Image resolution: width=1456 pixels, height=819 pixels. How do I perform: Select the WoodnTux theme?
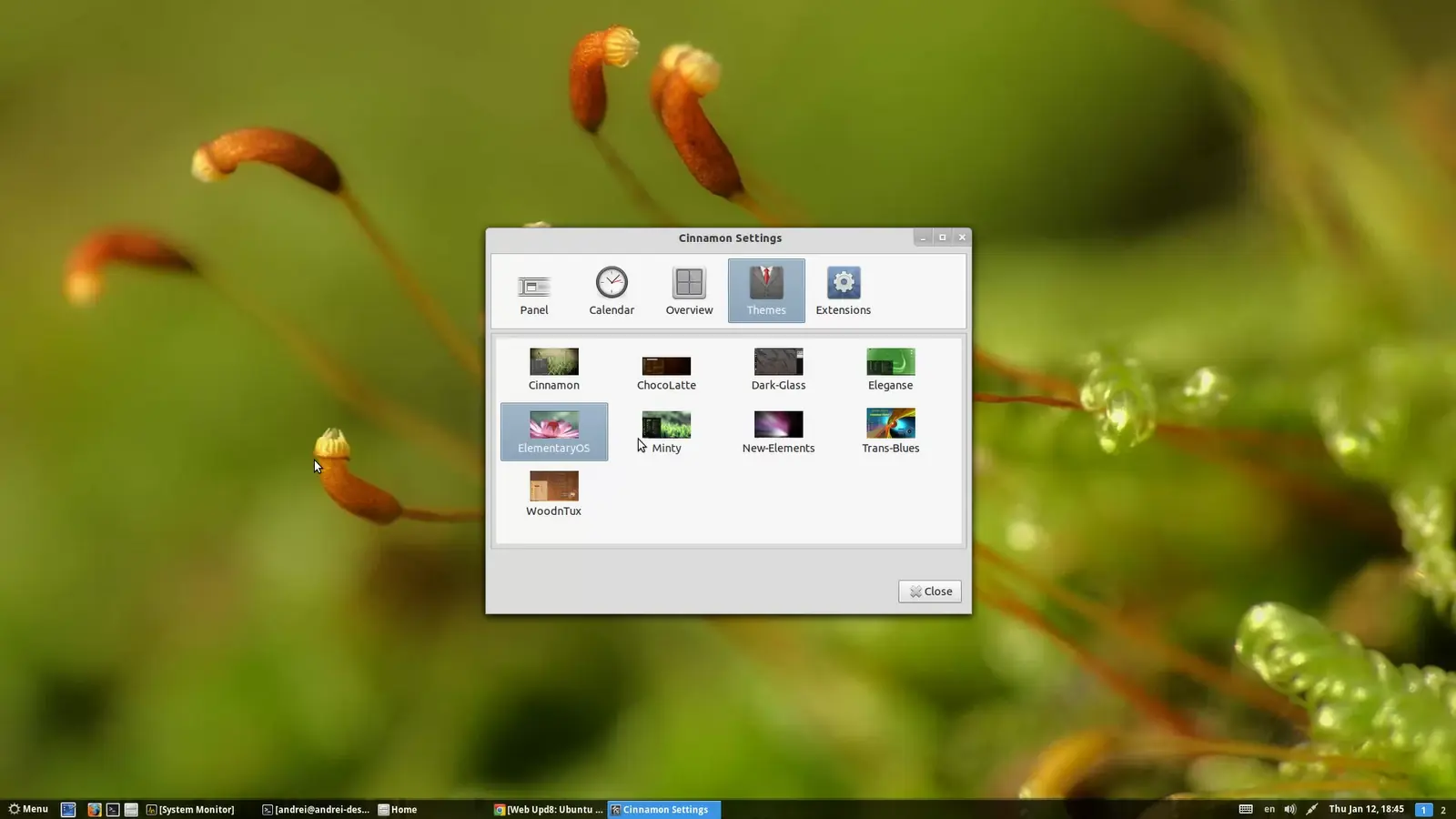(554, 495)
